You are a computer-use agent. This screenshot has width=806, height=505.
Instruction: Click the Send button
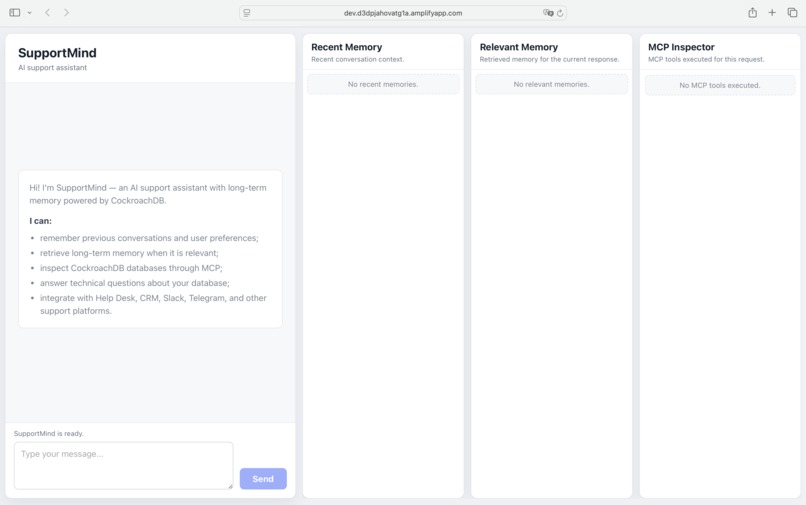263,479
